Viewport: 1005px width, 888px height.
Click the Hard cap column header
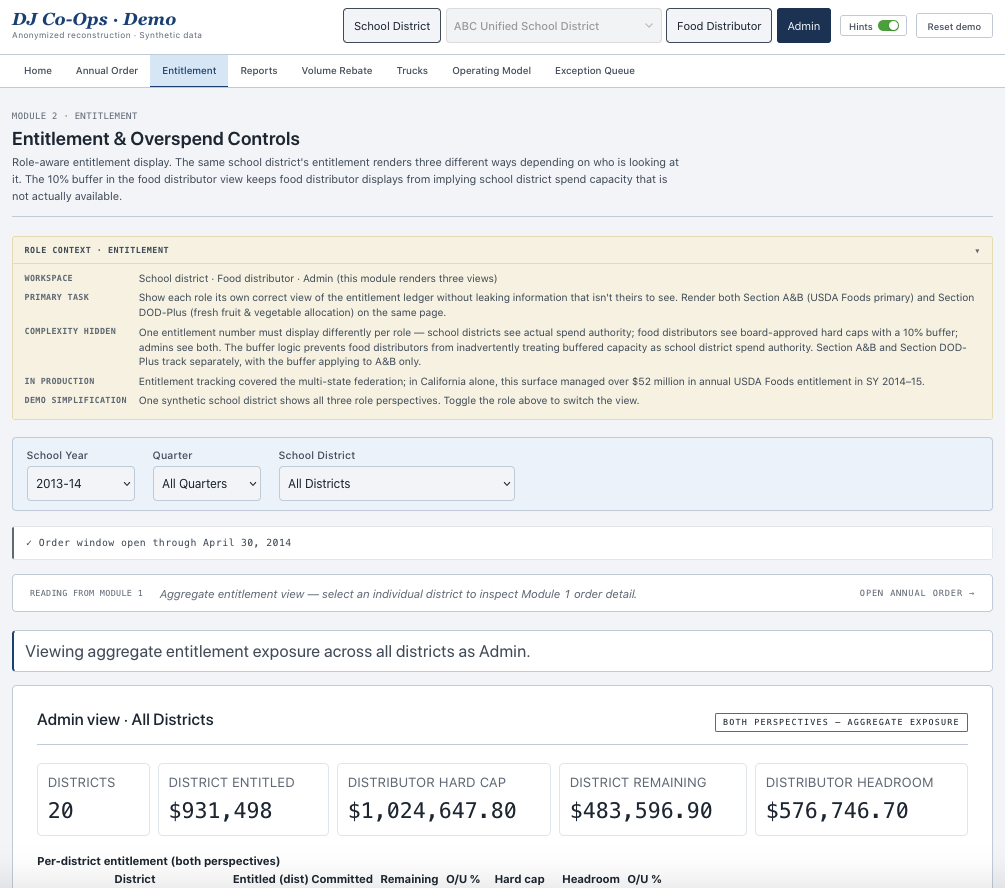tap(519, 879)
